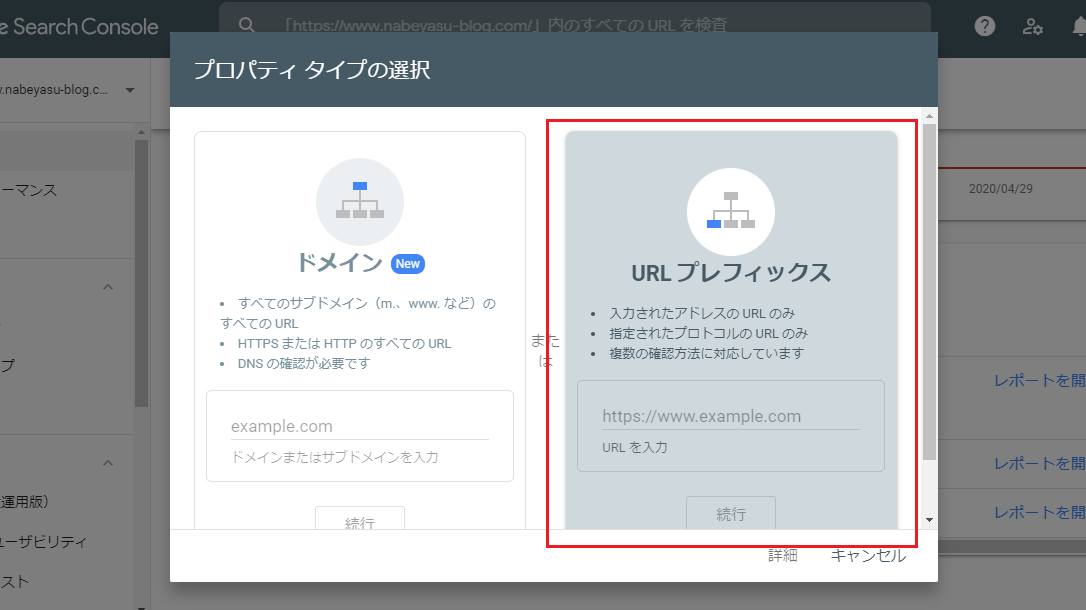
Task: Click the DNS の確認が必要です bullet text
Action: [x=304, y=364]
